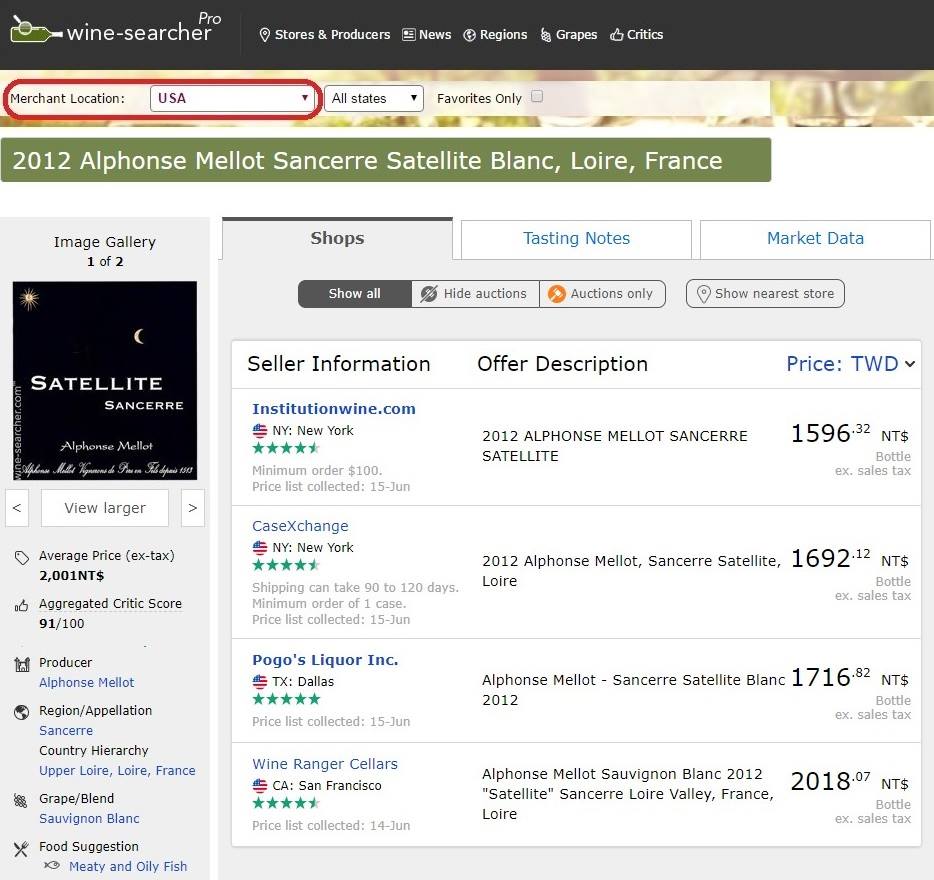Click the fork and knife Food Suggestion icon

(21, 848)
